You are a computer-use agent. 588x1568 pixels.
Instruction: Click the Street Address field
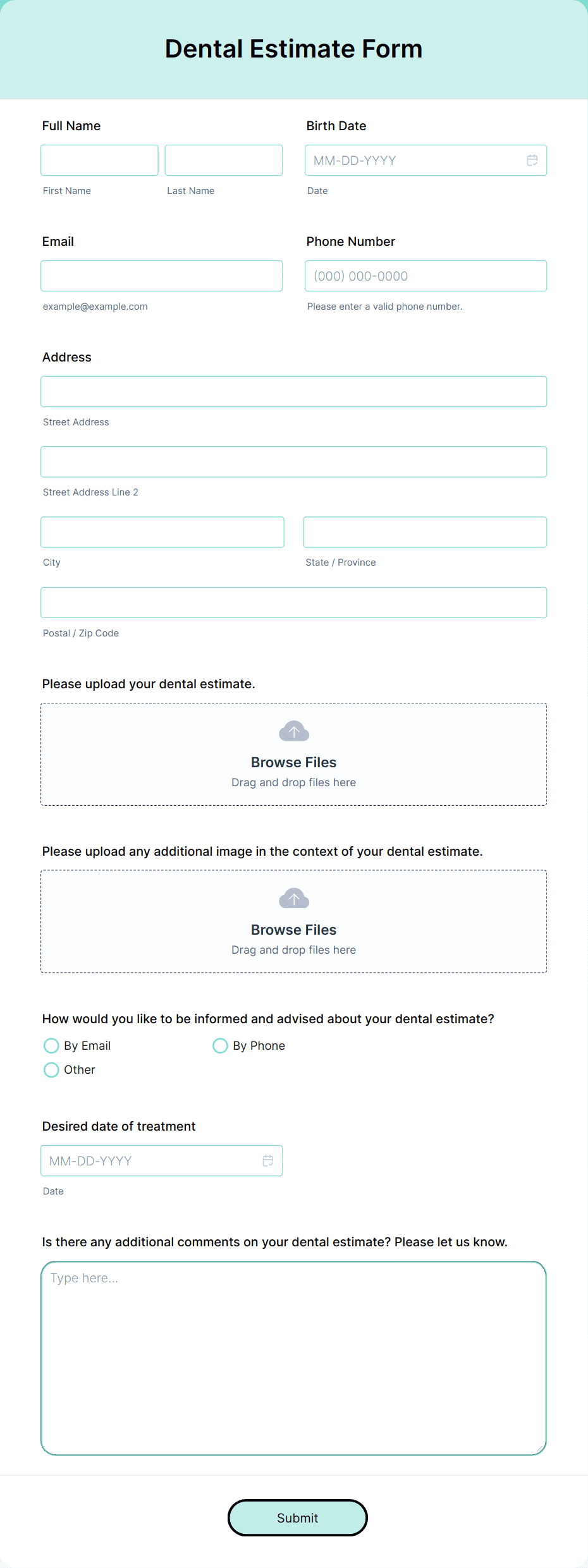293,391
